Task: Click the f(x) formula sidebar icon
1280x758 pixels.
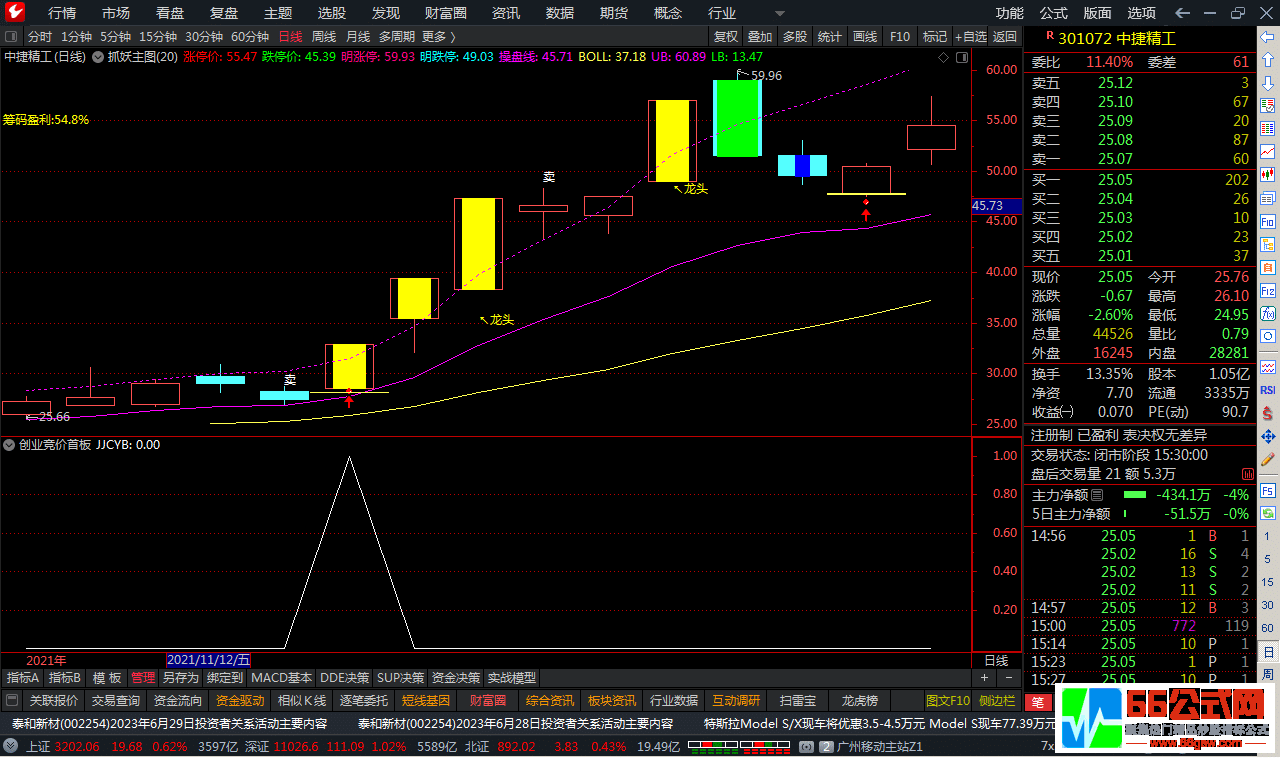Action: coord(1268,314)
